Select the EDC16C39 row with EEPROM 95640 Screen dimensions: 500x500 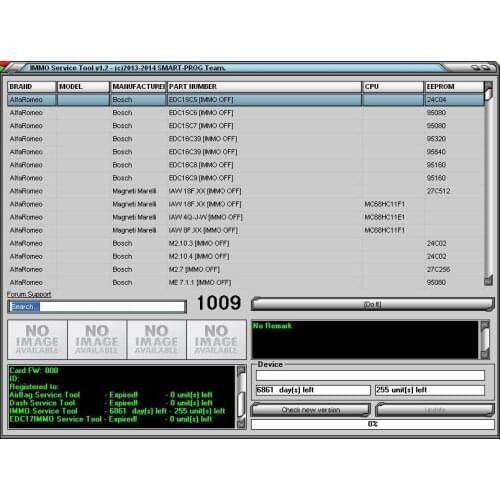click(x=246, y=152)
